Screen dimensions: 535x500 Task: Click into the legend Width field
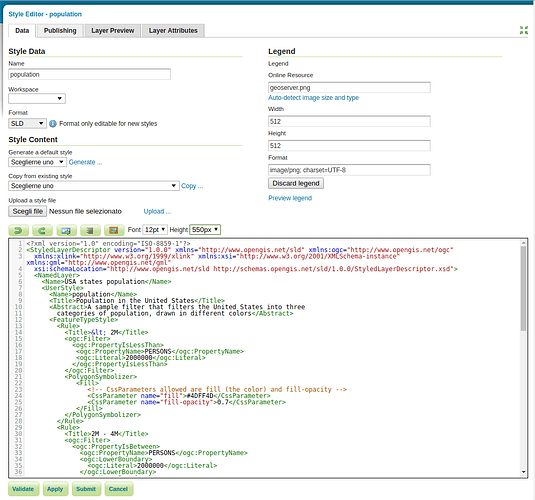pyautogui.click(x=349, y=122)
